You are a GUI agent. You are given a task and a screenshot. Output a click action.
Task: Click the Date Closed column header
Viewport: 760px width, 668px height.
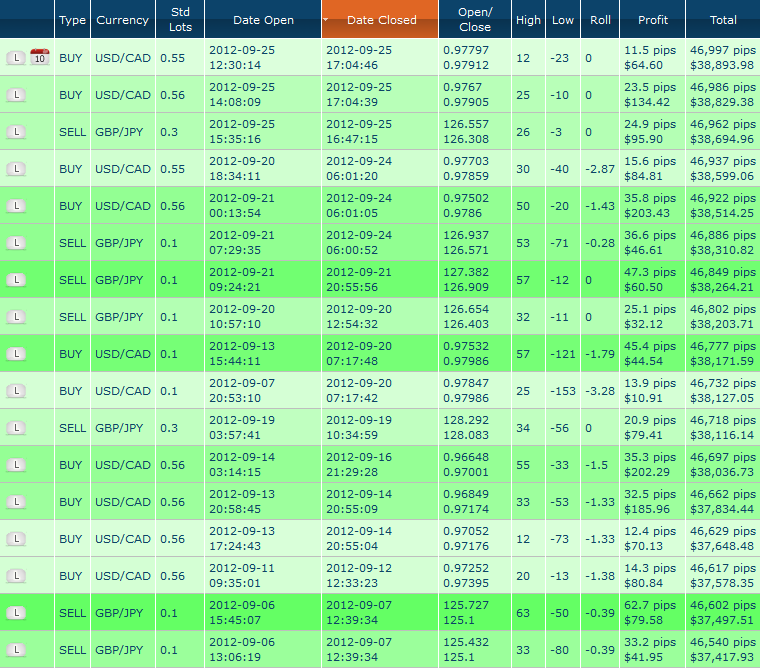(x=380, y=19)
